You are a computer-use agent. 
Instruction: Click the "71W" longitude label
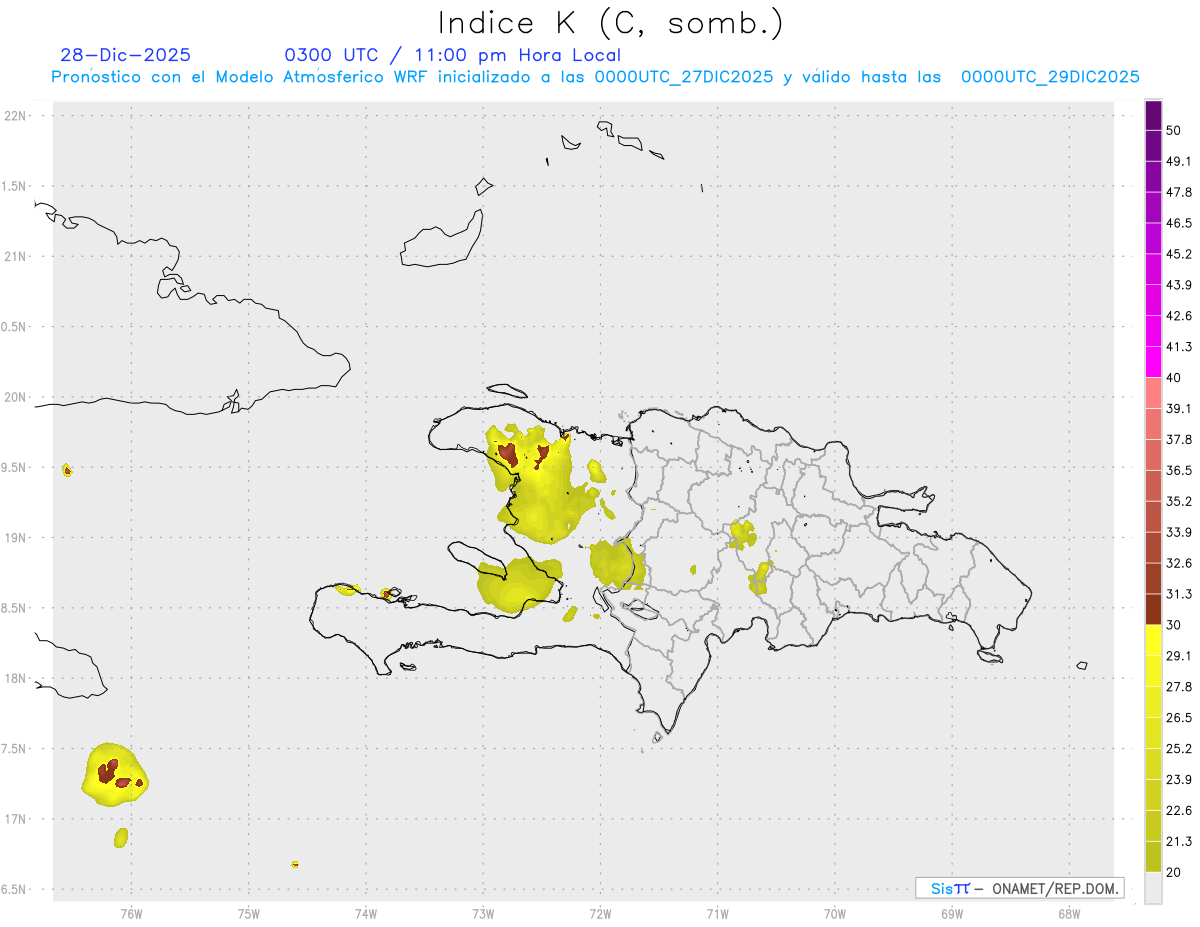[x=717, y=913]
